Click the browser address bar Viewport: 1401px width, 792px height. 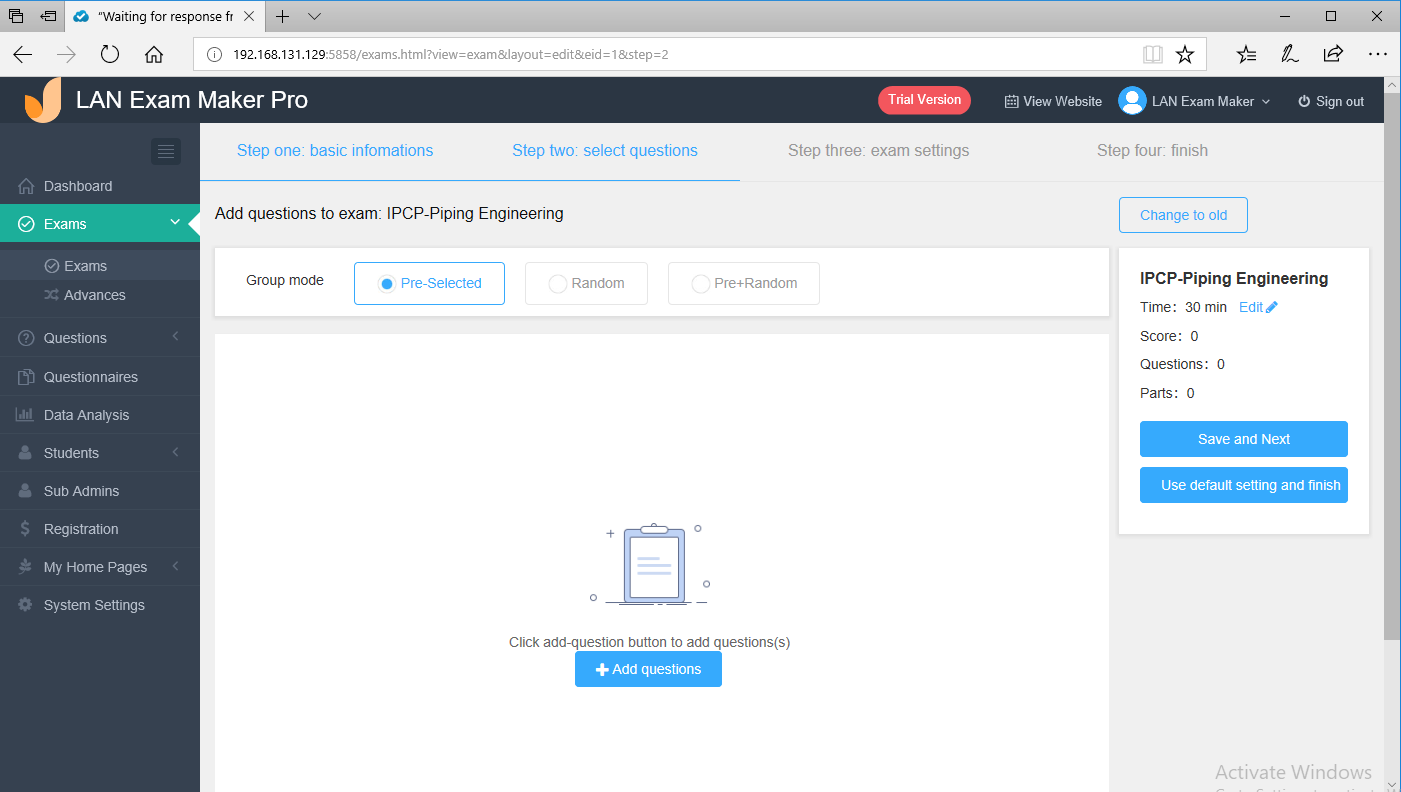point(680,54)
